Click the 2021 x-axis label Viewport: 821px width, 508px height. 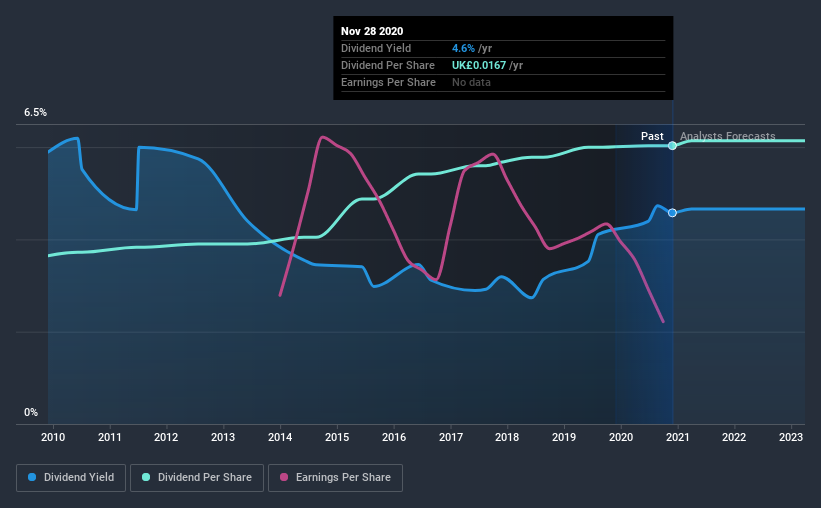coord(678,437)
